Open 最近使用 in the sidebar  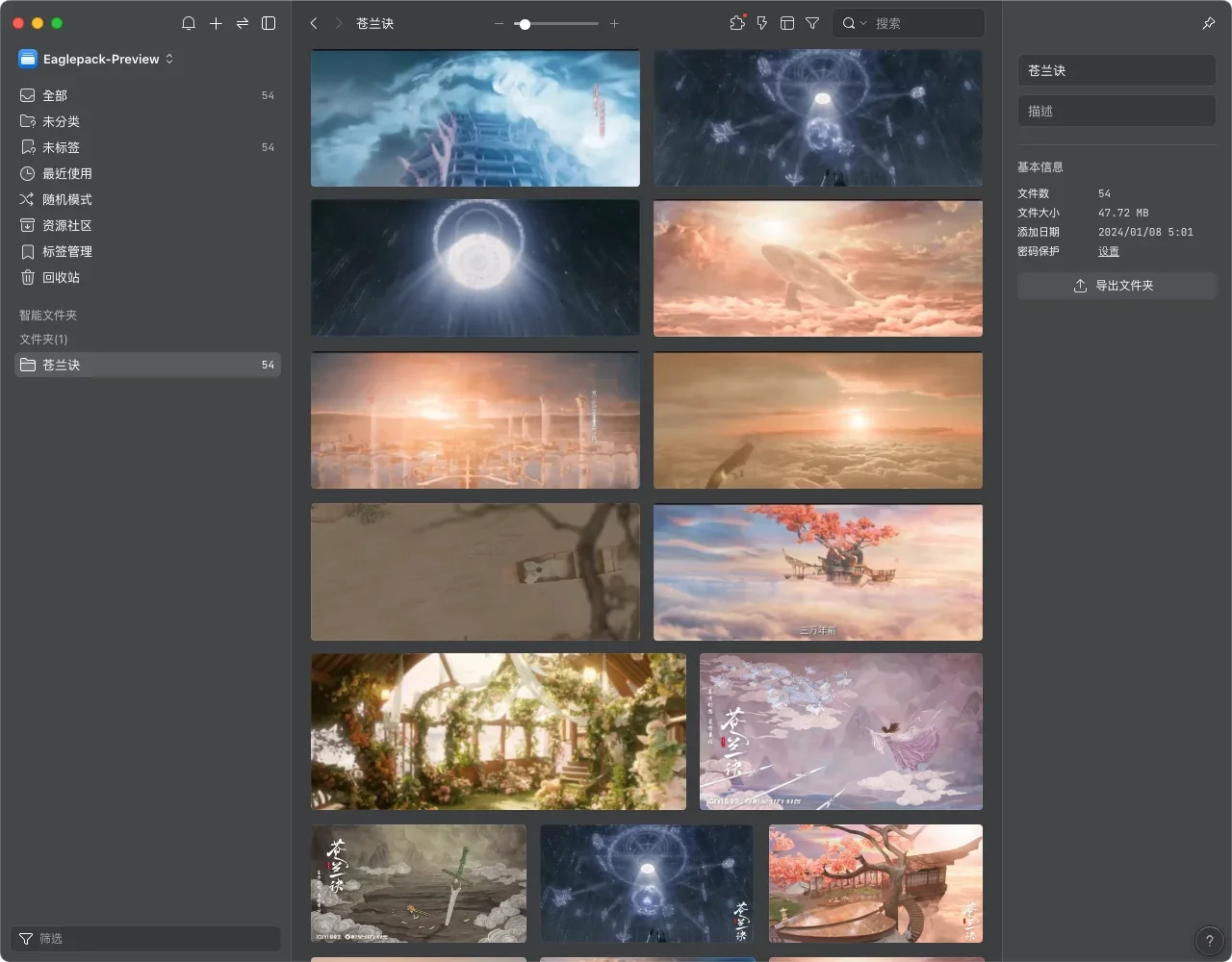coord(147,173)
